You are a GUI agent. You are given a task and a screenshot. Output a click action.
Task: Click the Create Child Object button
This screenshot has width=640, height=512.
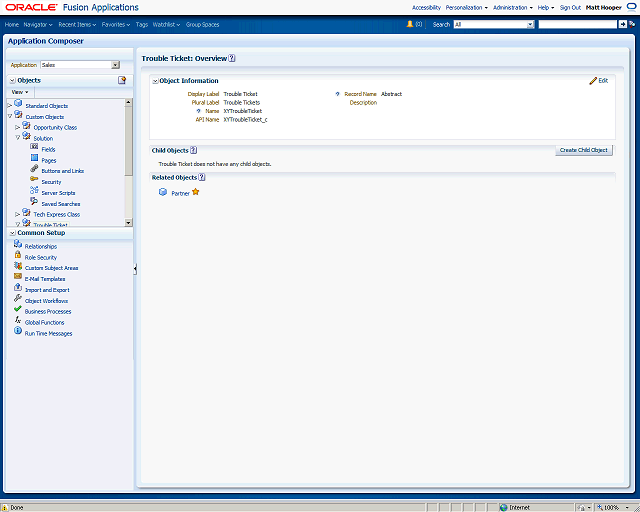click(584, 150)
